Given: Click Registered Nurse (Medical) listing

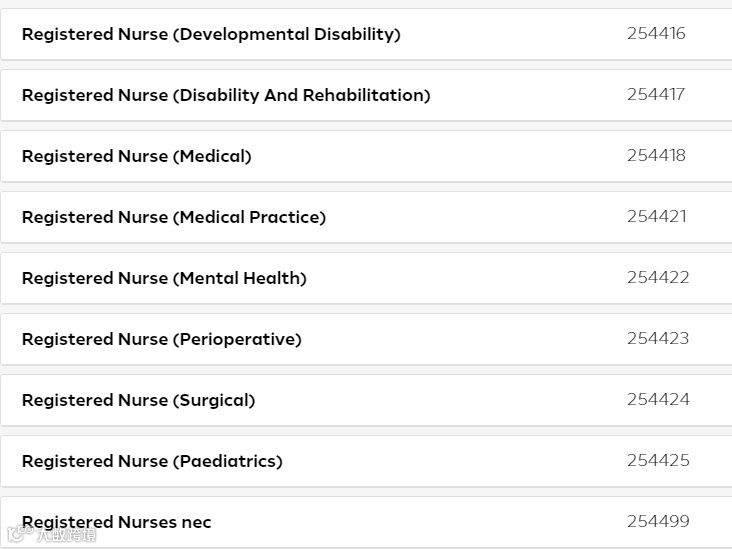Looking at the screenshot, I should [137, 157].
